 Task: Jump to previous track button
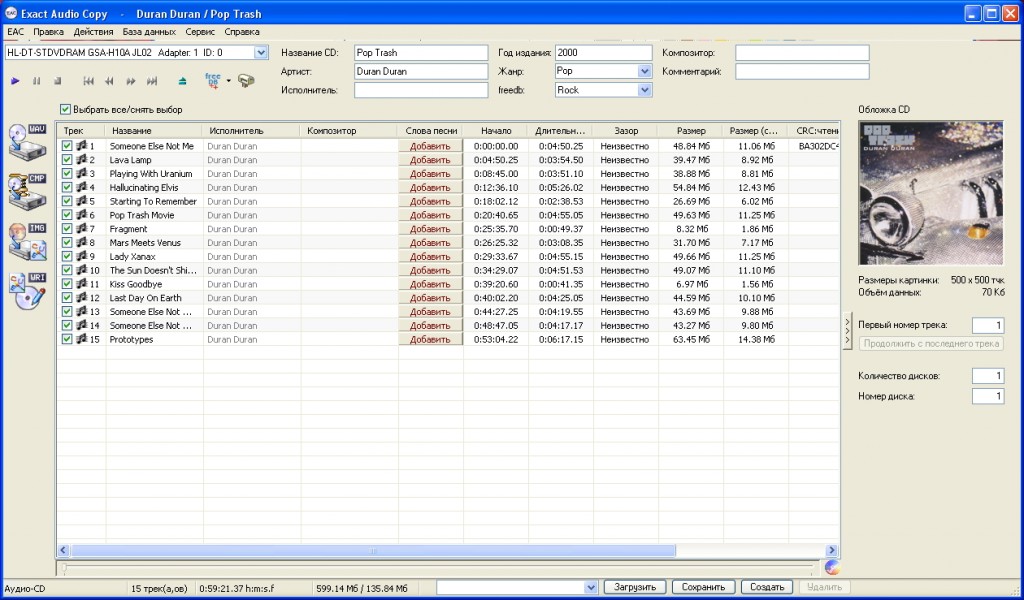pyautogui.click(x=89, y=81)
